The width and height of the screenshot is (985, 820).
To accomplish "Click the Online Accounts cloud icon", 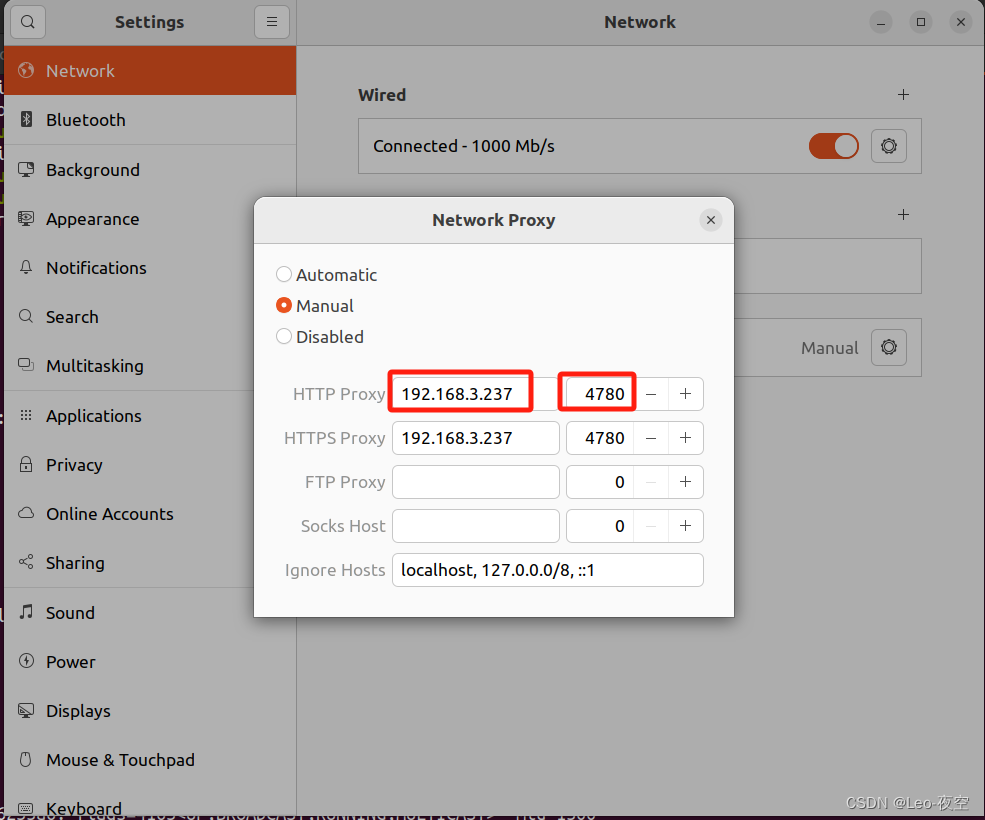I will pyautogui.click(x=26, y=513).
